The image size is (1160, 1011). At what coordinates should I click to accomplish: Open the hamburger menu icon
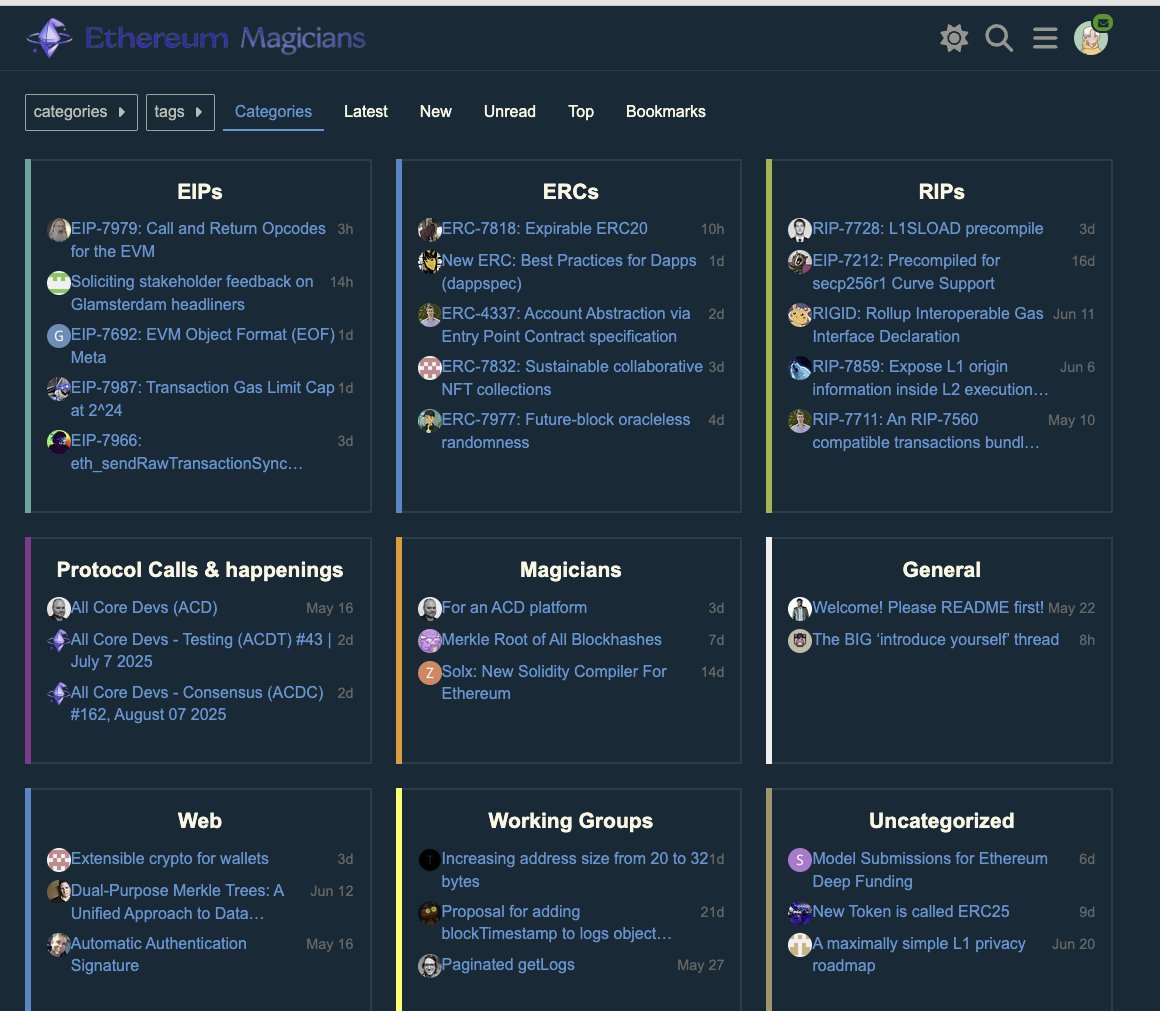1045,38
